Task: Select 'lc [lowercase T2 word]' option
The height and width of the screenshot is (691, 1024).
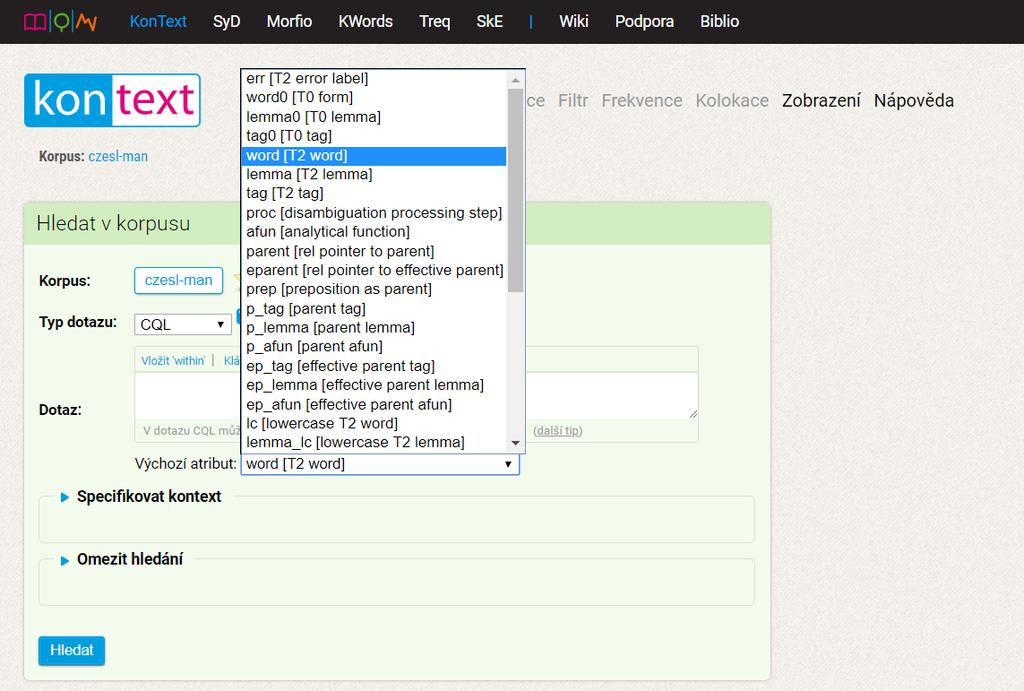Action: (x=374, y=424)
